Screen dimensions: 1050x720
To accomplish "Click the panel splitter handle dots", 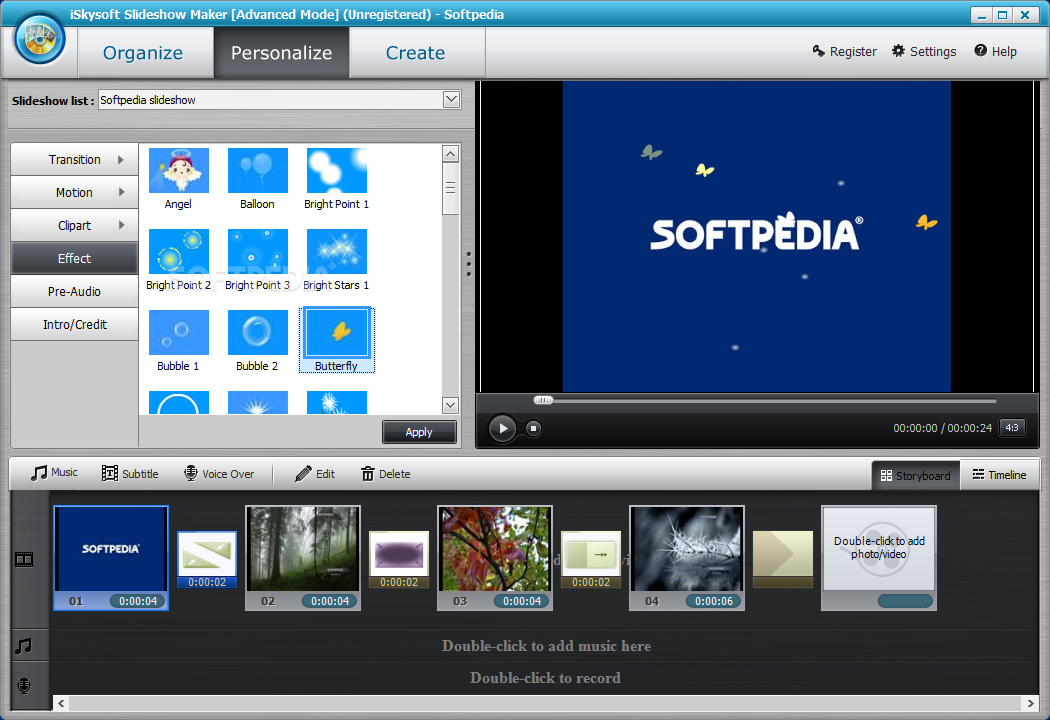I will [x=469, y=264].
